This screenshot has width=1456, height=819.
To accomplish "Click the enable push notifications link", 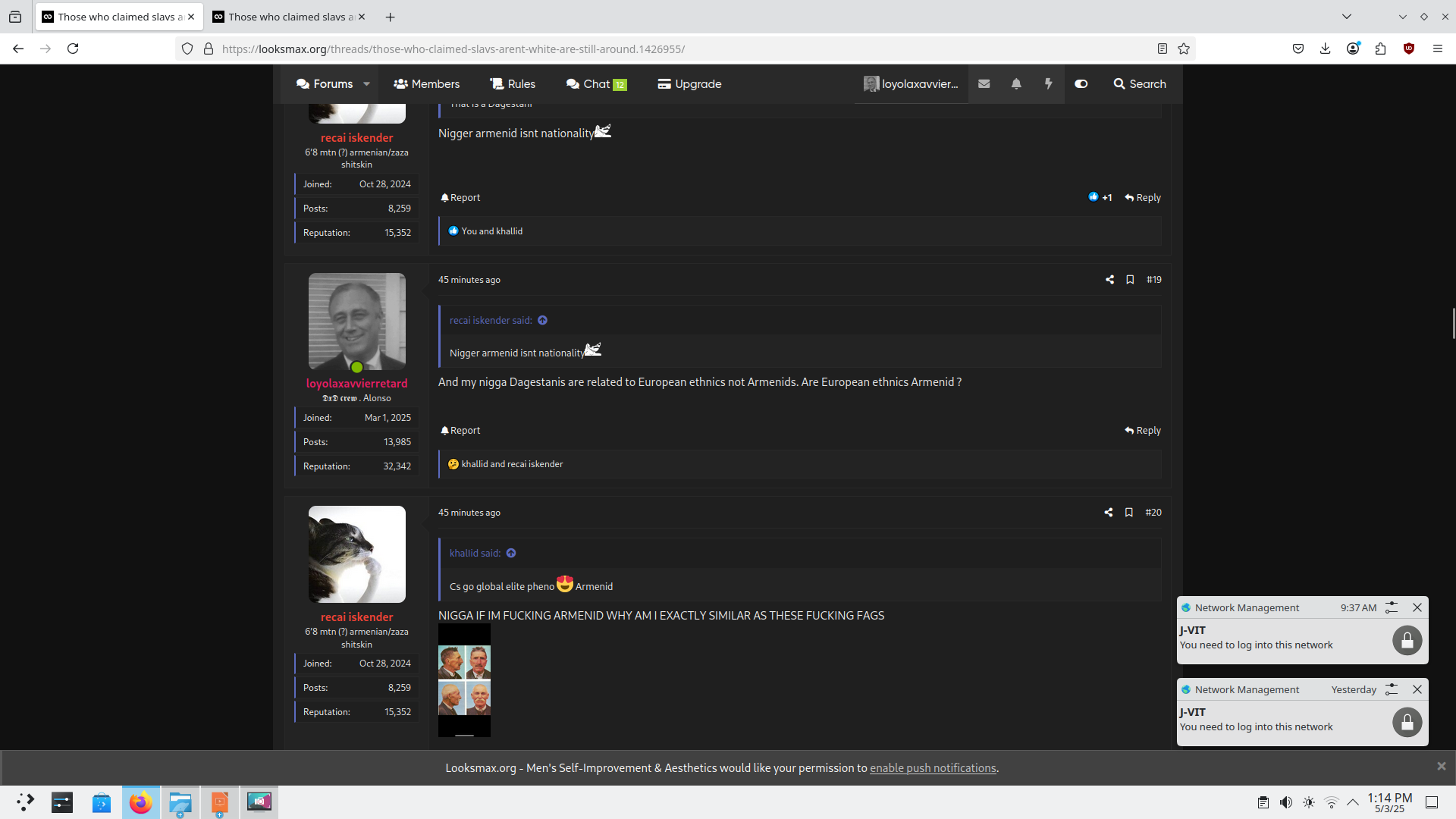I will (x=932, y=768).
